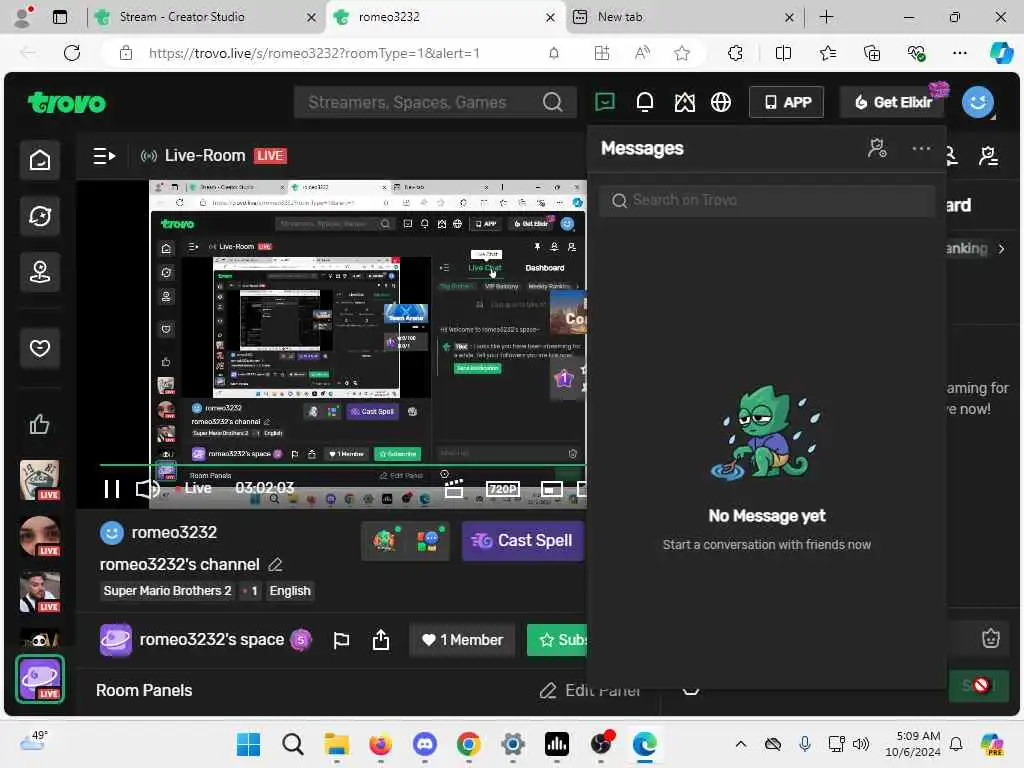Open Copilot in the Edge toolbar
The image size is (1024, 768).
pyautogui.click(x=1001, y=53)
